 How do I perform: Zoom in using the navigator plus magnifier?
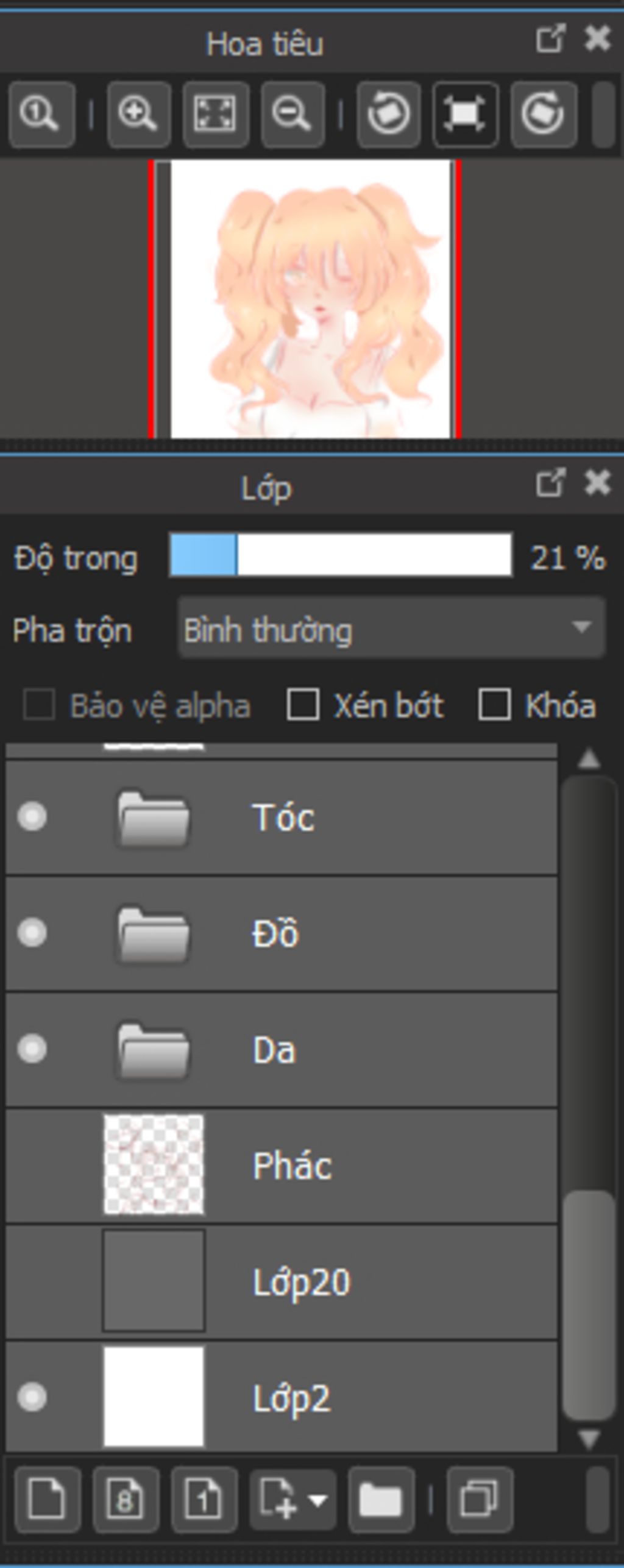click(x=138, y=114)
